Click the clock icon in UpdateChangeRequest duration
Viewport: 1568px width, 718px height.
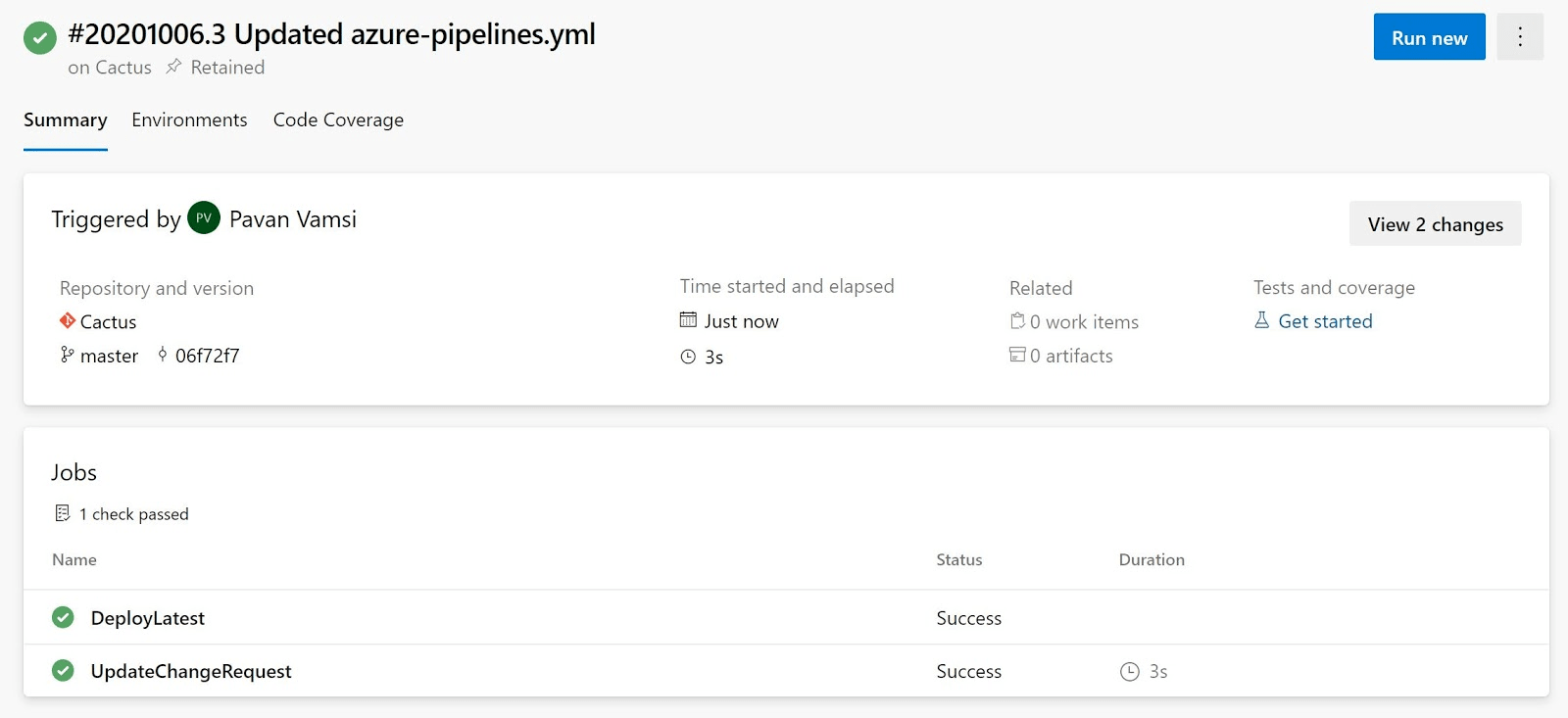1130,671
